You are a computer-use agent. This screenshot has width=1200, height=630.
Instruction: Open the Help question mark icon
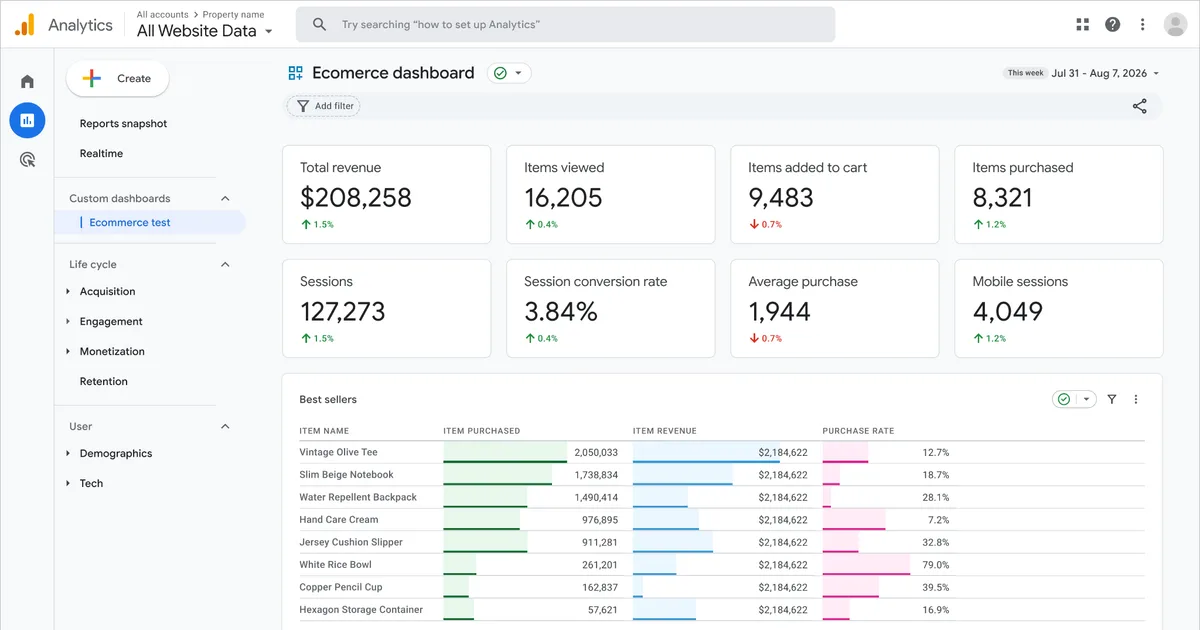click(x=1112, y=25)
